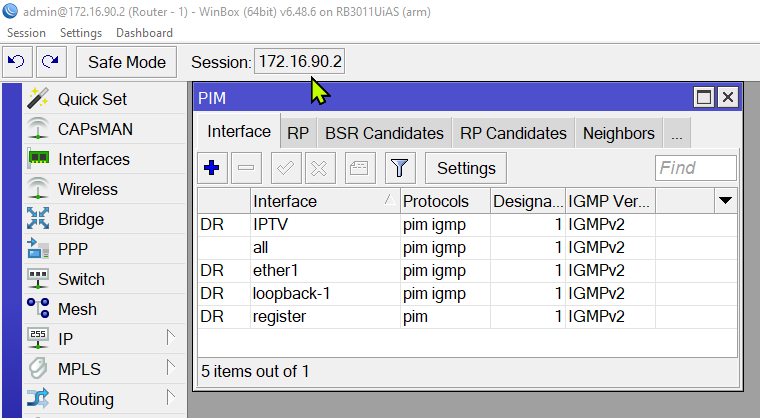760x418 pixels.
Task: Click the Quick Set wand icon
Action: tap(38, 98)
